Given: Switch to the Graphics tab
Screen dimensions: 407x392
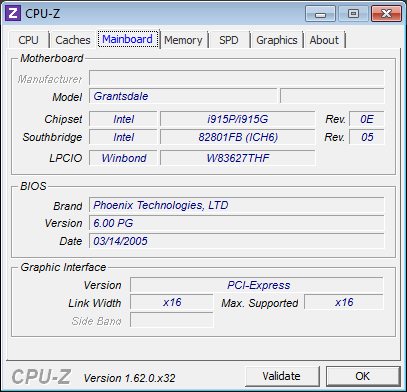Looking at the screenshot, I should (x=277, y=40).
